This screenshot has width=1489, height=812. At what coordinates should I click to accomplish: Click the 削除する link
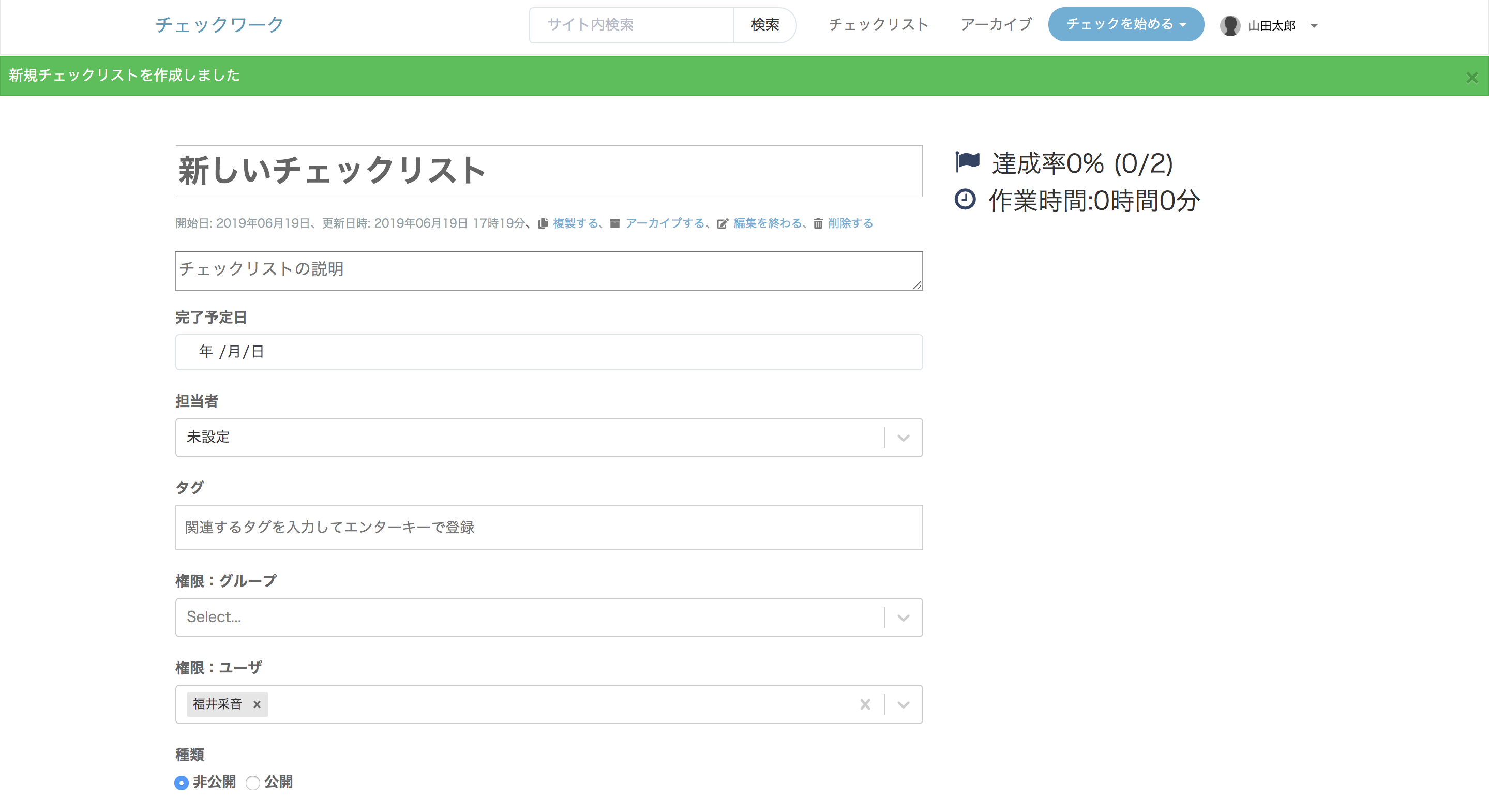pos(850,223)
